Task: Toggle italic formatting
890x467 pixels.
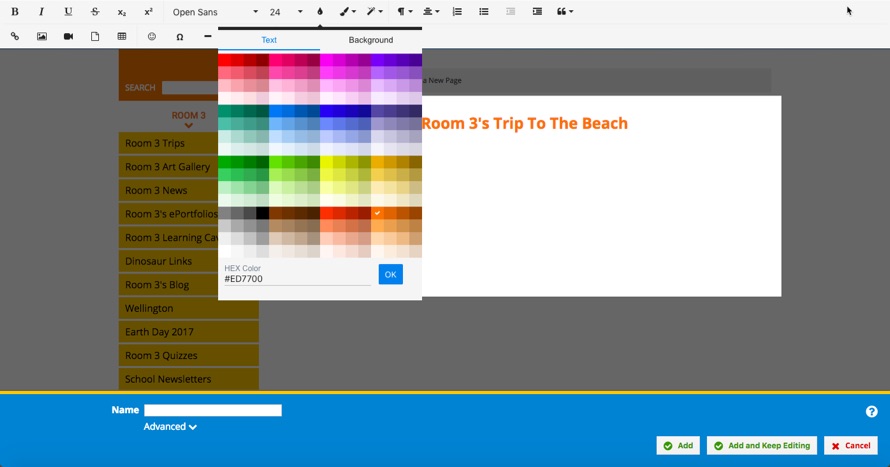Action: pyautogui.click(x=41, y=12)
